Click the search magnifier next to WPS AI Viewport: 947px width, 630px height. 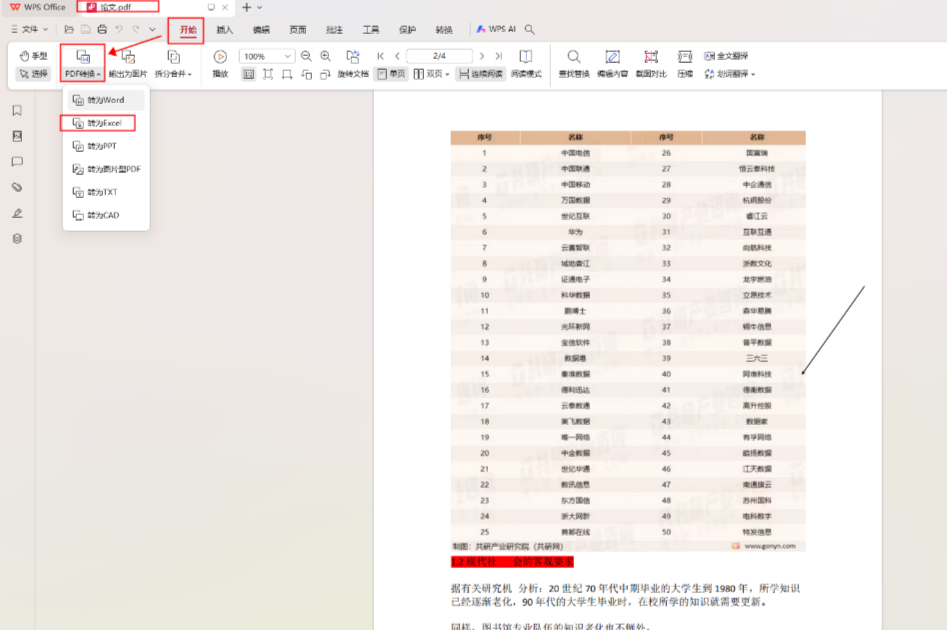(x=530, y=29)
